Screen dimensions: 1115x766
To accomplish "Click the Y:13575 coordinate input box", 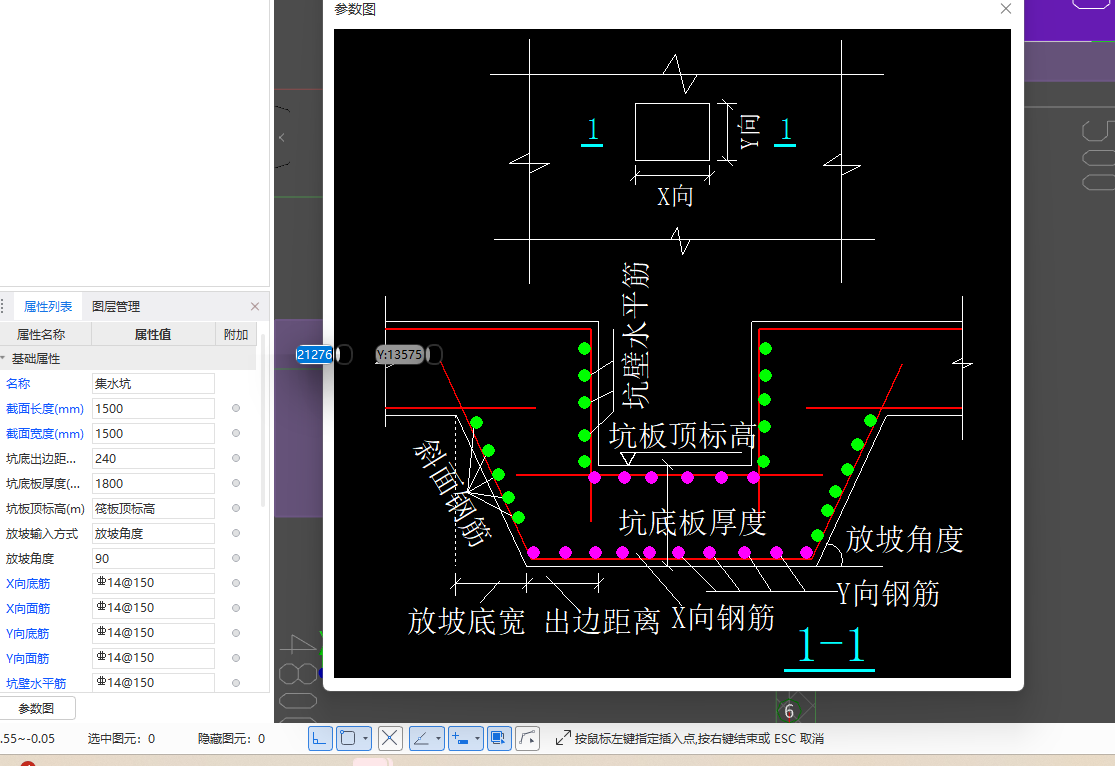I will [400, 354].
